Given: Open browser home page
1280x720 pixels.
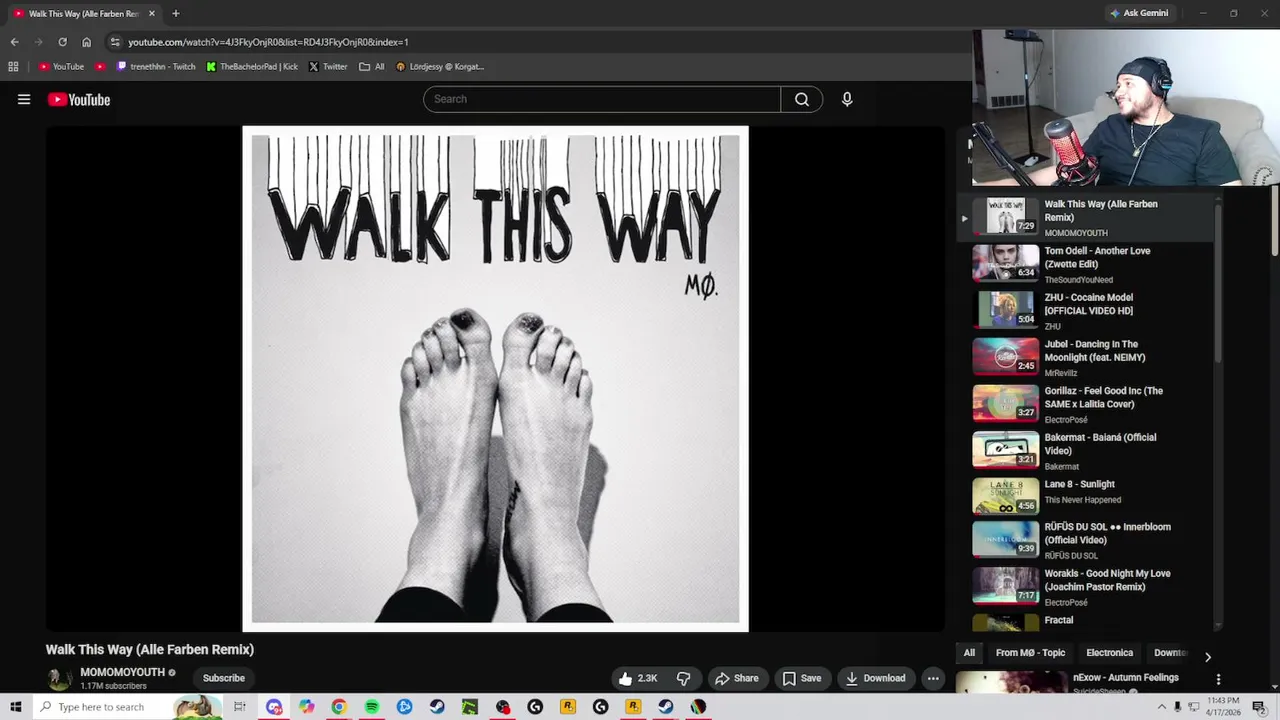Looking at the screenshot, I should pos(86,42).
